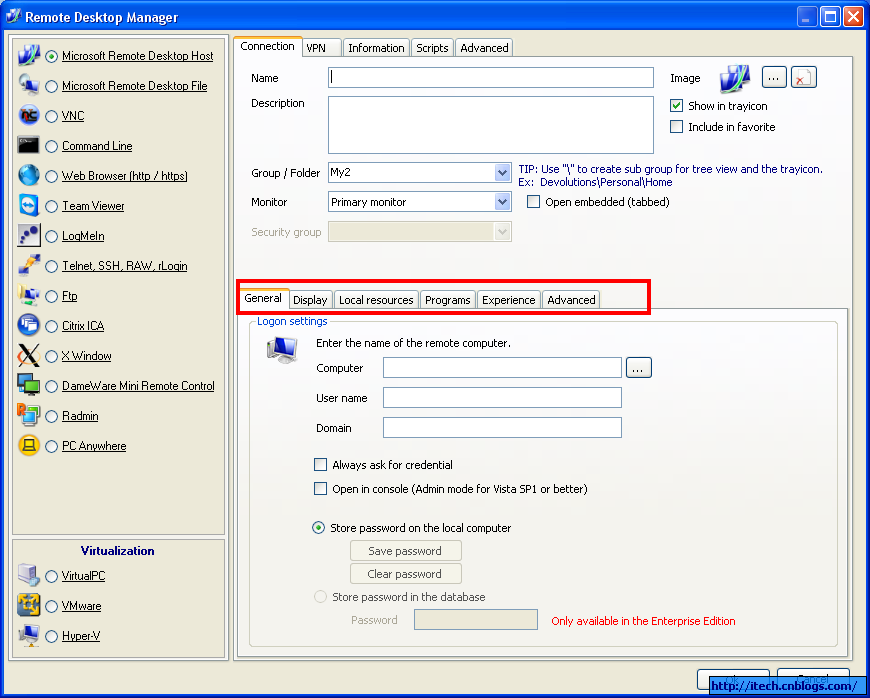Switch to the Experience tab
Viewport: 870px width, 698px height.
[x=509, y=300]
